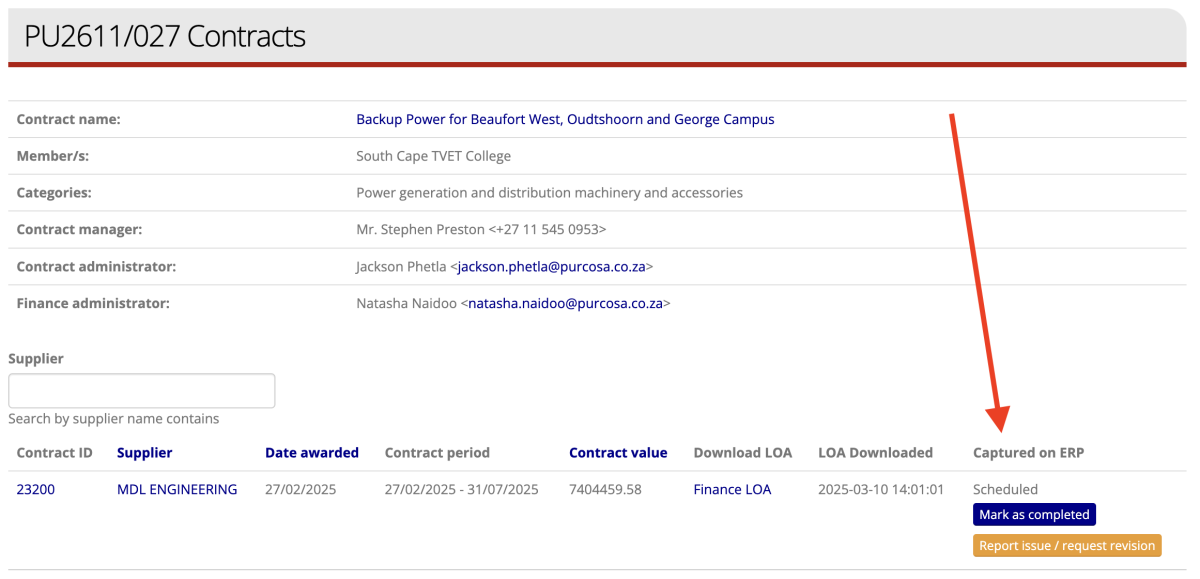Click the LOA Downloaded timestamp 2025-03-10 14:01:01
This screenshot has height=579, width=1200.
(879, 490)
